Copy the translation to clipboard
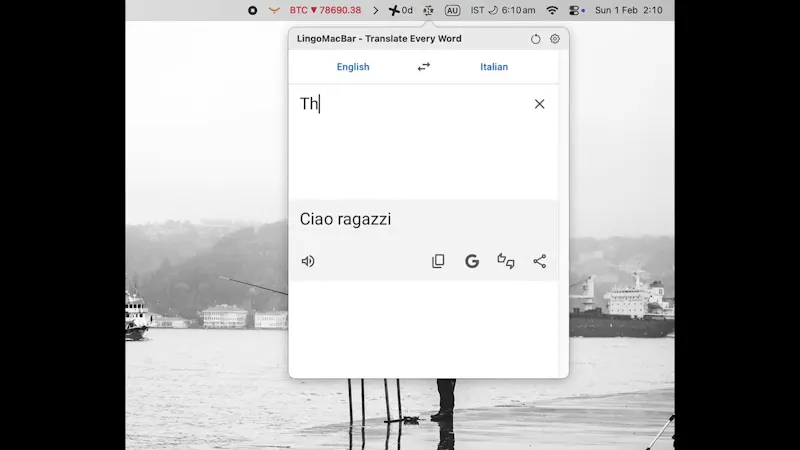This screenshot has width=800, height=450. (x=438, y=261)
